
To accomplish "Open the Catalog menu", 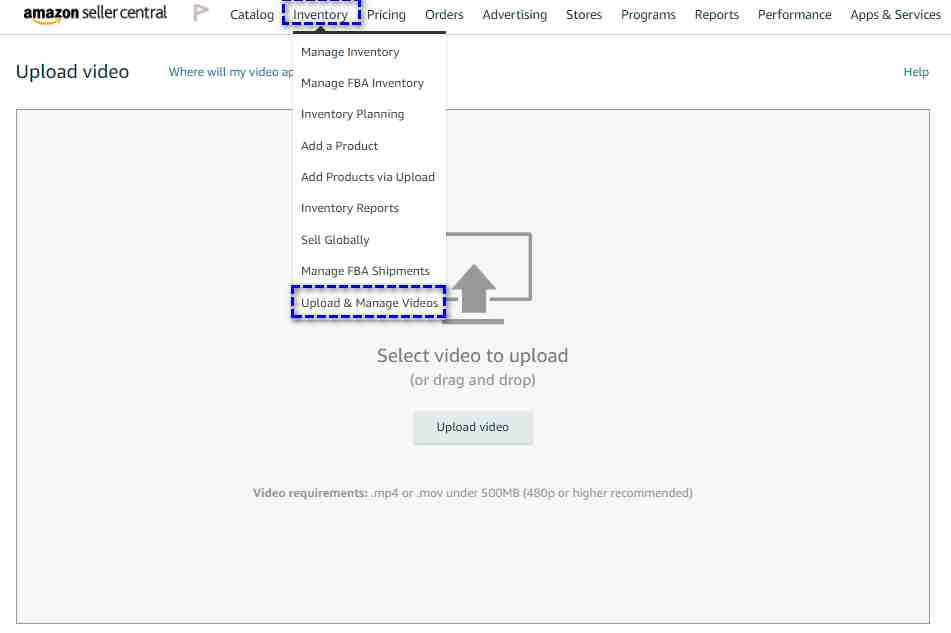I will (x=252, y=15).
